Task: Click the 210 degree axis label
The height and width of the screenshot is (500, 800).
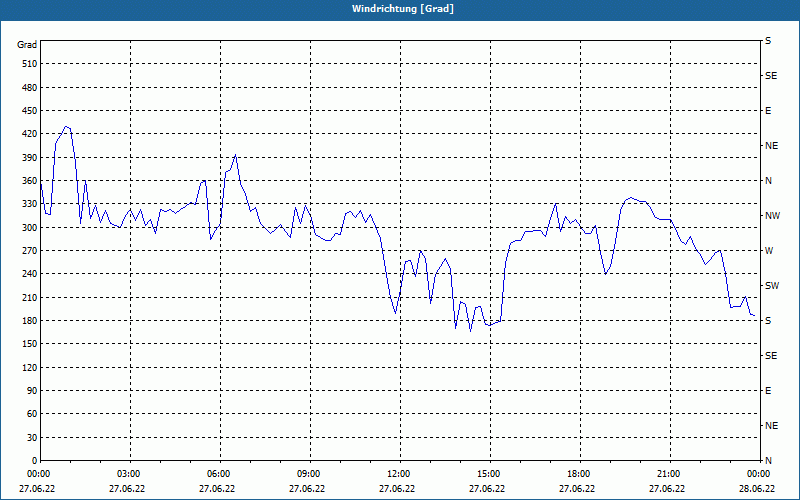Action: 30,297
